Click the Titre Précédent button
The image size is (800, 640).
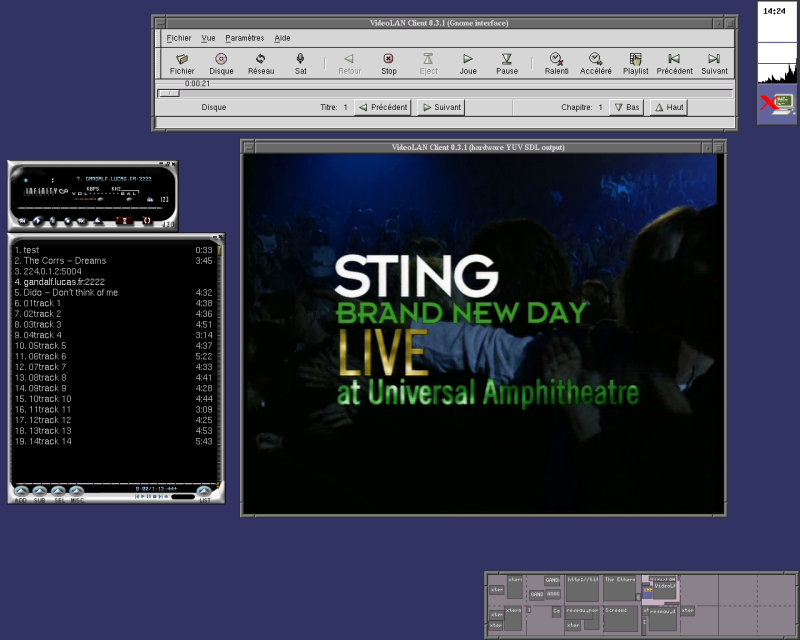click(383, 107)
